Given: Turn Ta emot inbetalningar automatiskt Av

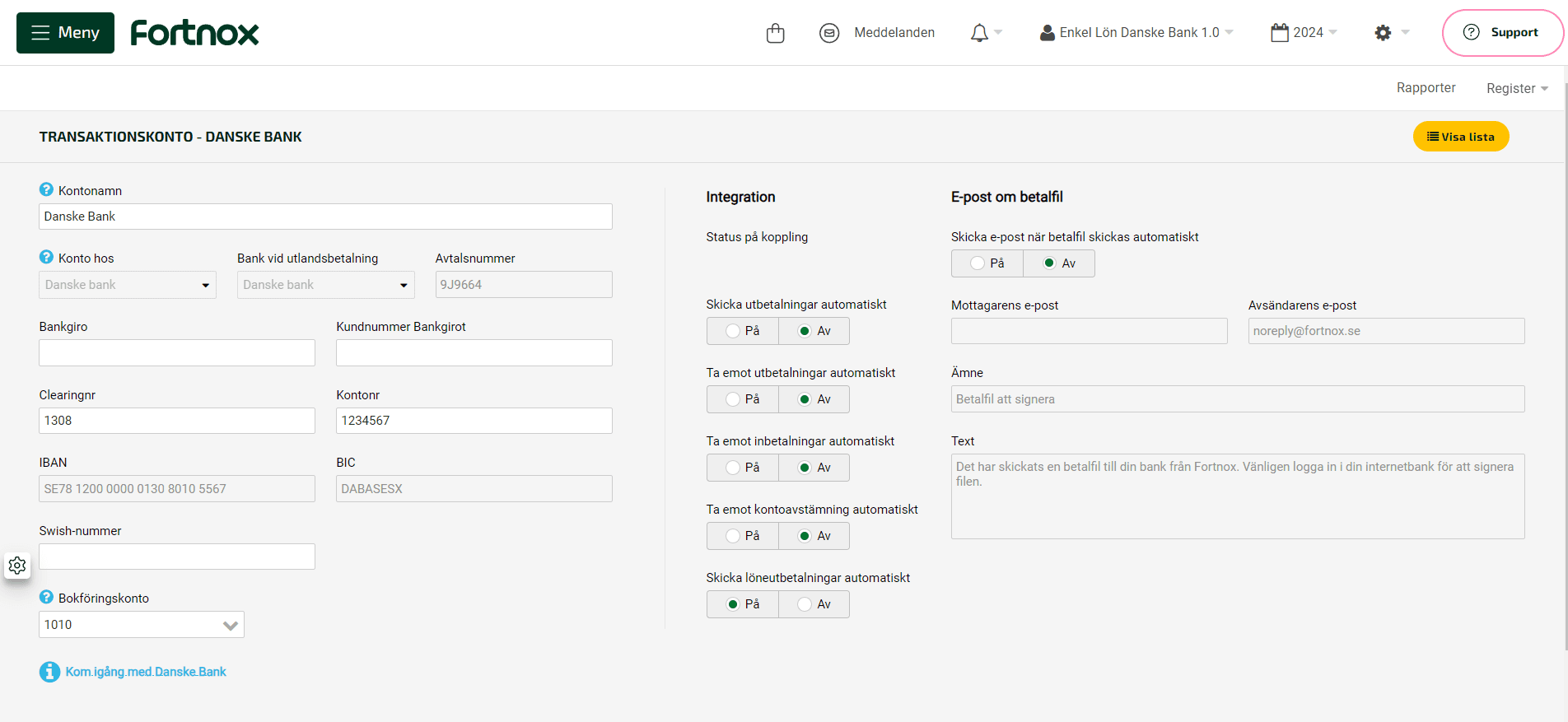Looking at the screenshot, I should (814, 468).
